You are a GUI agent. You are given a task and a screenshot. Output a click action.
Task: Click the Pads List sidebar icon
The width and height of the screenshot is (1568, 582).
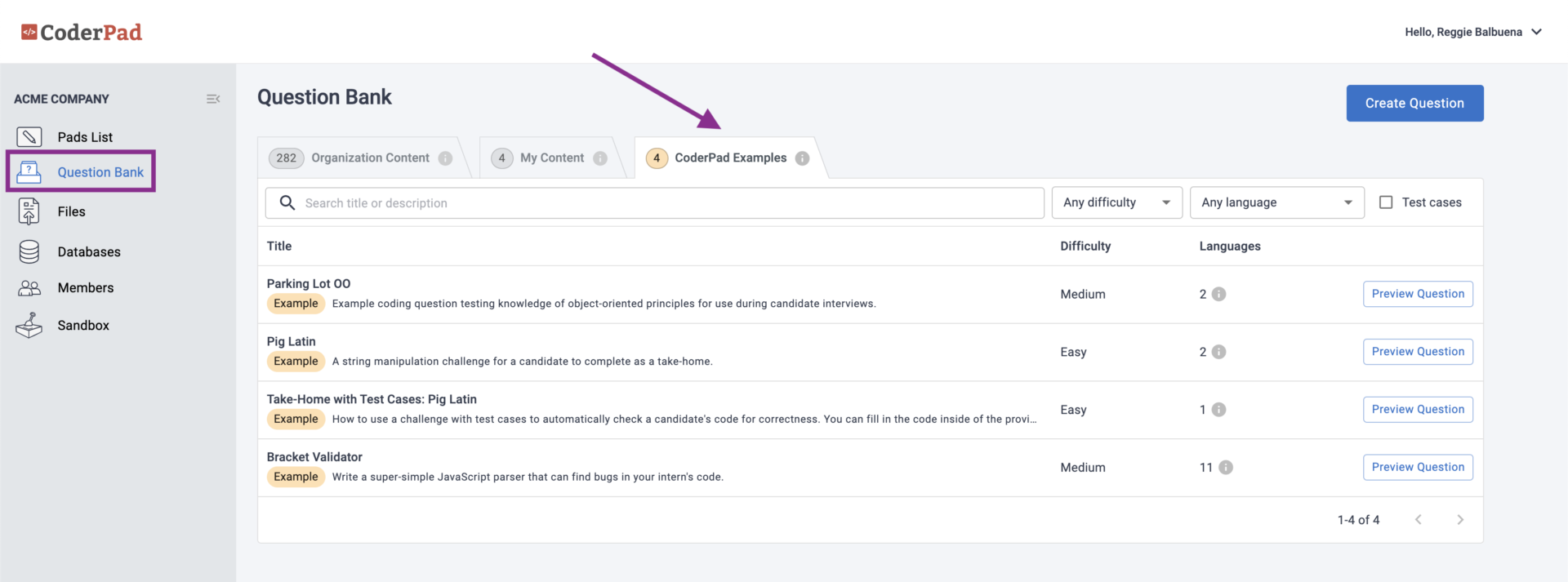click(29, 137)
